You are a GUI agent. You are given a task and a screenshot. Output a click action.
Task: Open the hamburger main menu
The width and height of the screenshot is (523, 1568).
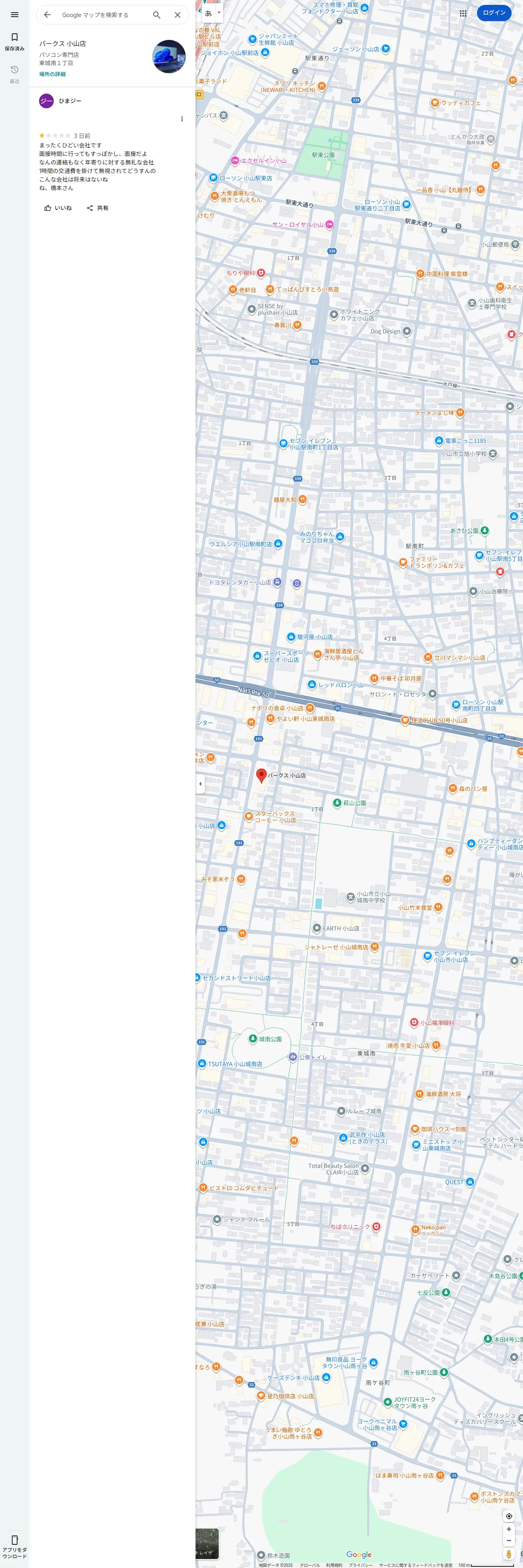click(x=15, y=15)
